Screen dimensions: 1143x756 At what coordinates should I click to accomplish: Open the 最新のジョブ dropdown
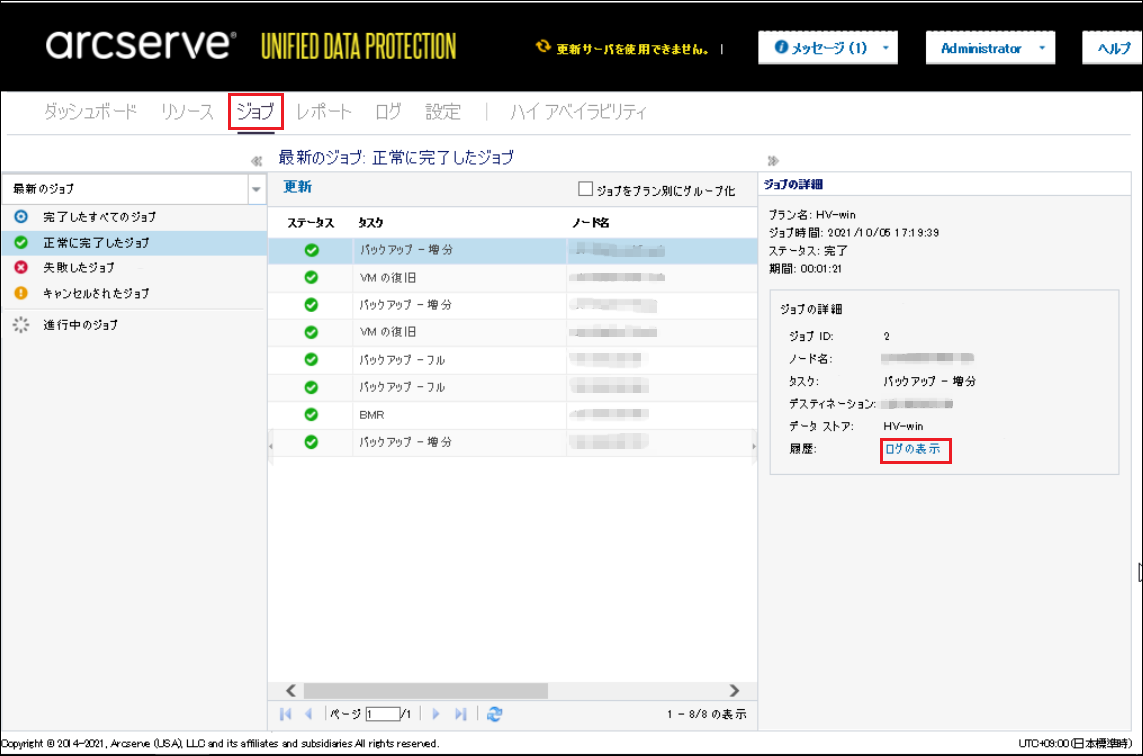pyautogui.click(x=256, y=189)
